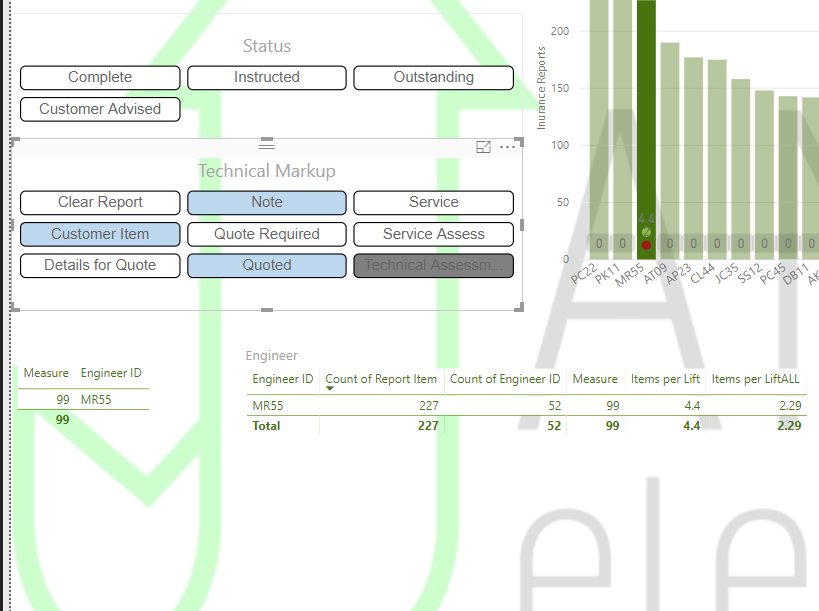Select the CL44 bar in the chart
The height and width of the screenshot is (611, 819).
point(717,159)
